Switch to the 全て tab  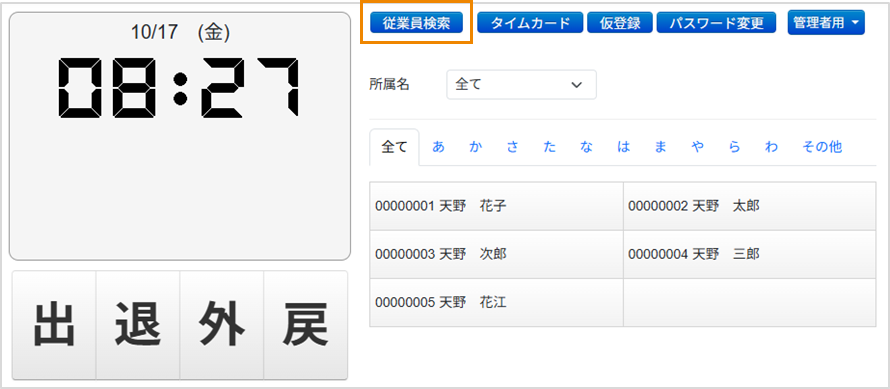point(394,147)
